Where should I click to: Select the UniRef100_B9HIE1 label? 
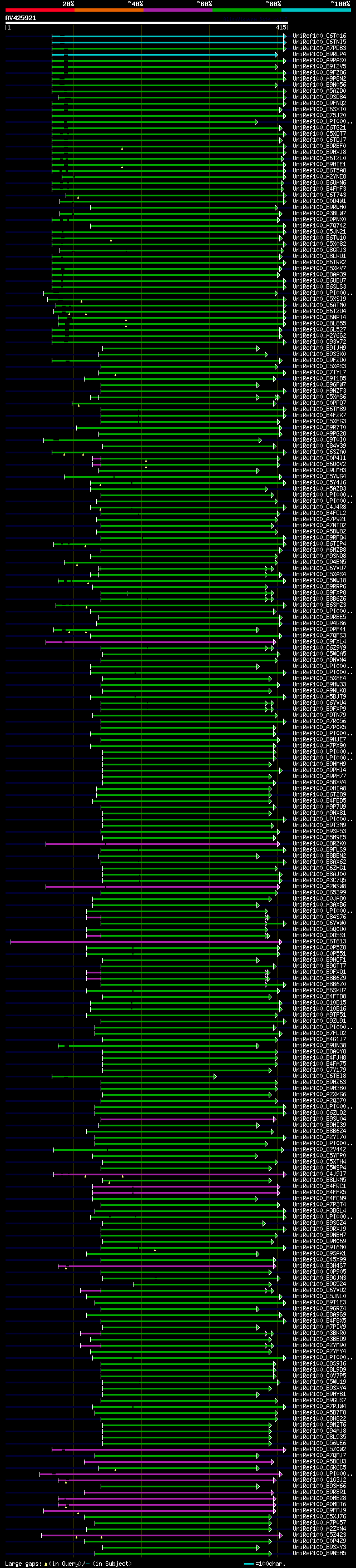click(319, 164)
